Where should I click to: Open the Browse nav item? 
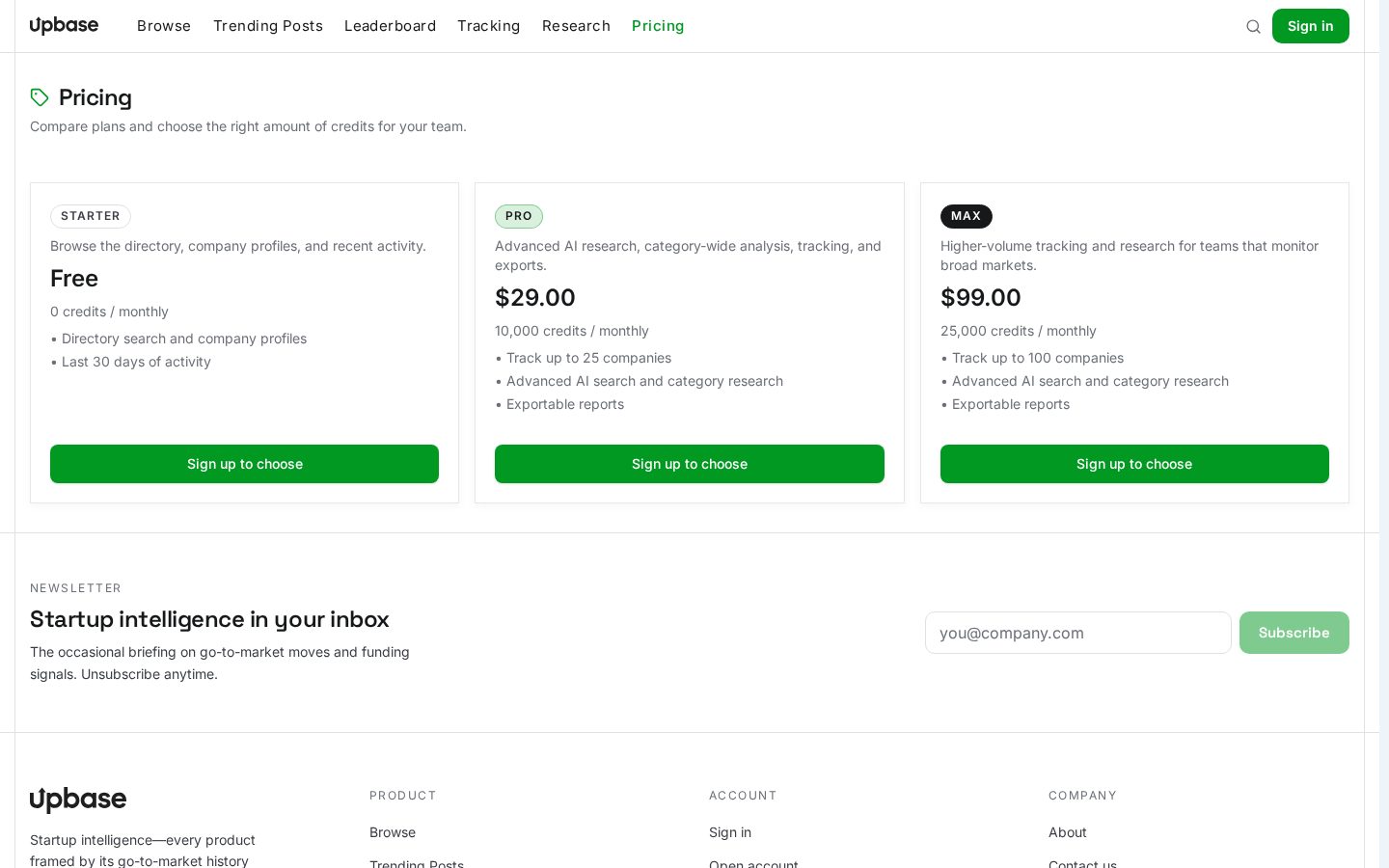[164, 26]
